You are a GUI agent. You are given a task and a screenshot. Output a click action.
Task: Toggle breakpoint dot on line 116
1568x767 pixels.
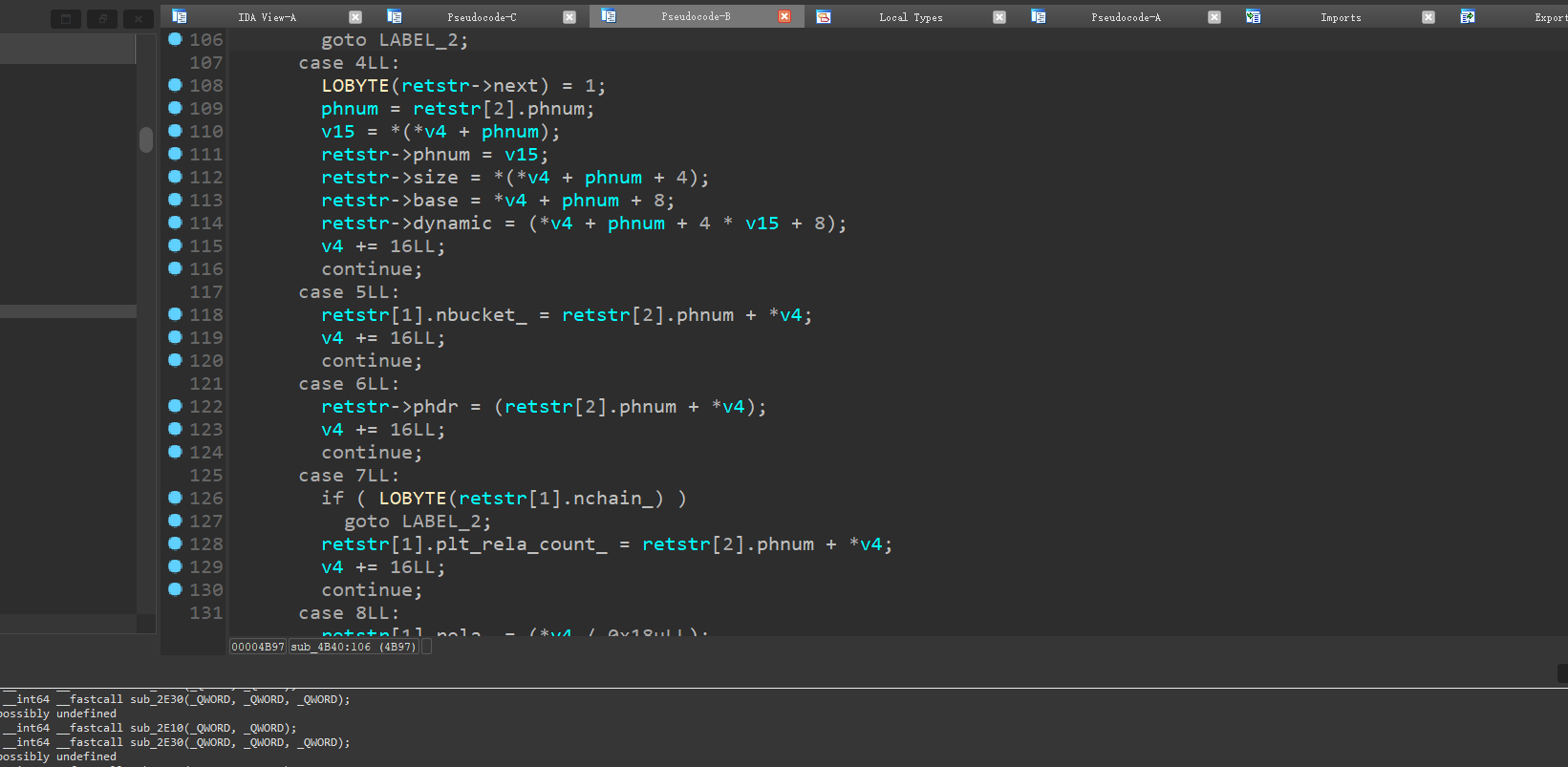175,268
